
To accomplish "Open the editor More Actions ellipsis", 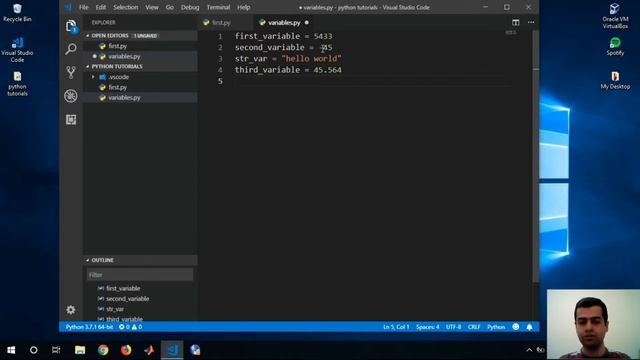I will (x=531, y=22).
